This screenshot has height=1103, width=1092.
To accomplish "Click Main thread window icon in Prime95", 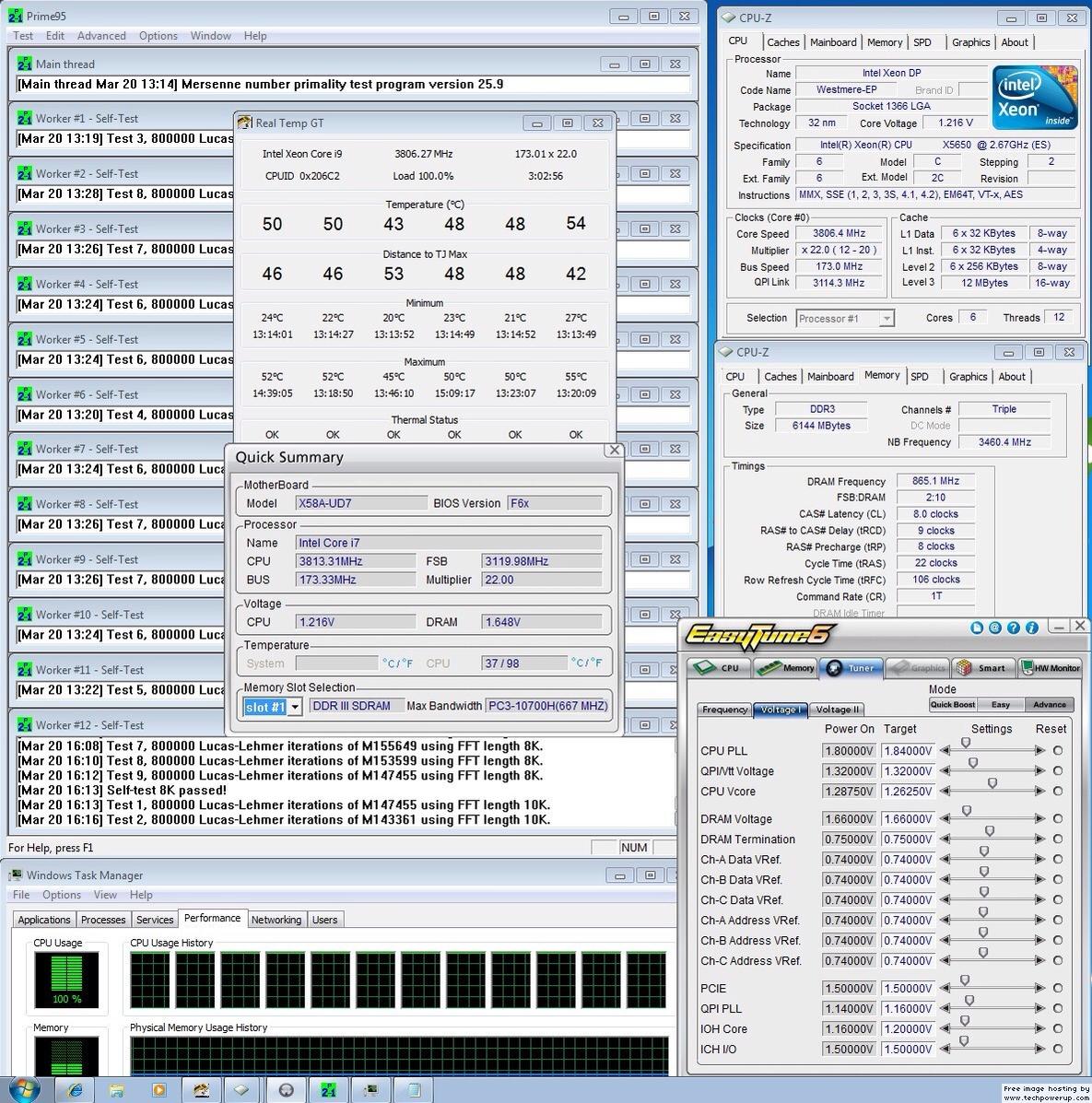I will [25, 64].
